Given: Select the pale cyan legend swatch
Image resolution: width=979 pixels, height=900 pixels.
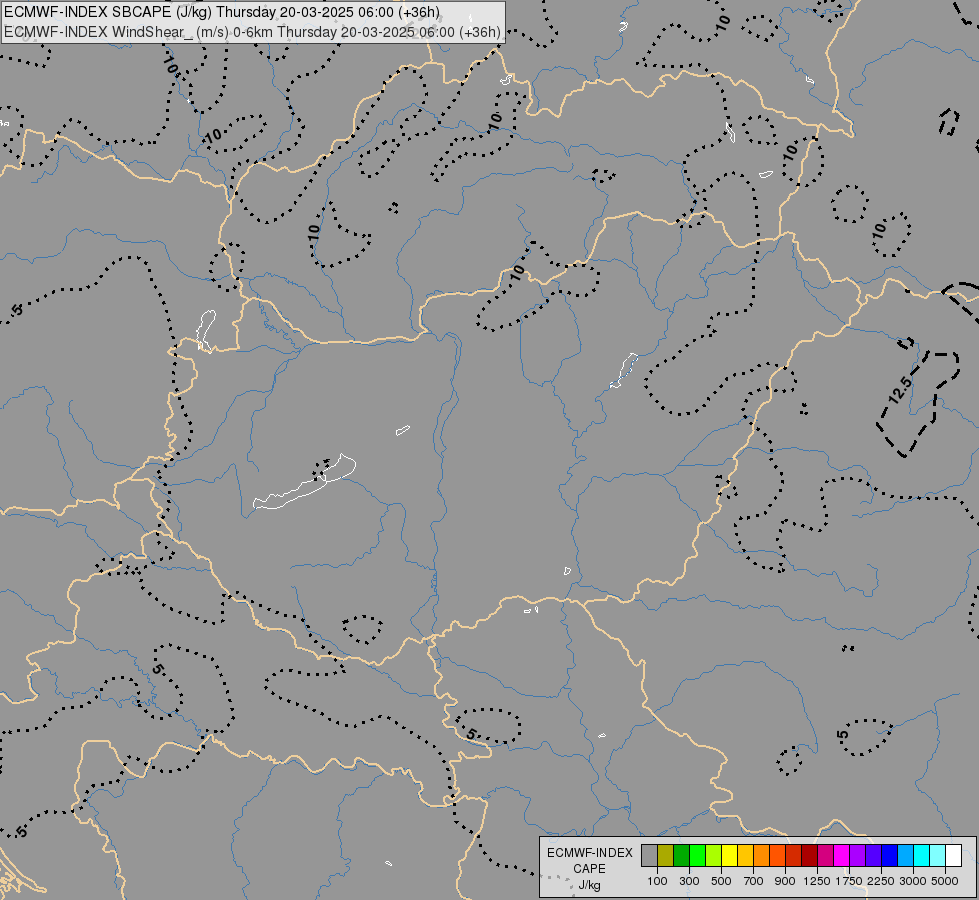Looking at the screenshot, I should coord(937,856).
